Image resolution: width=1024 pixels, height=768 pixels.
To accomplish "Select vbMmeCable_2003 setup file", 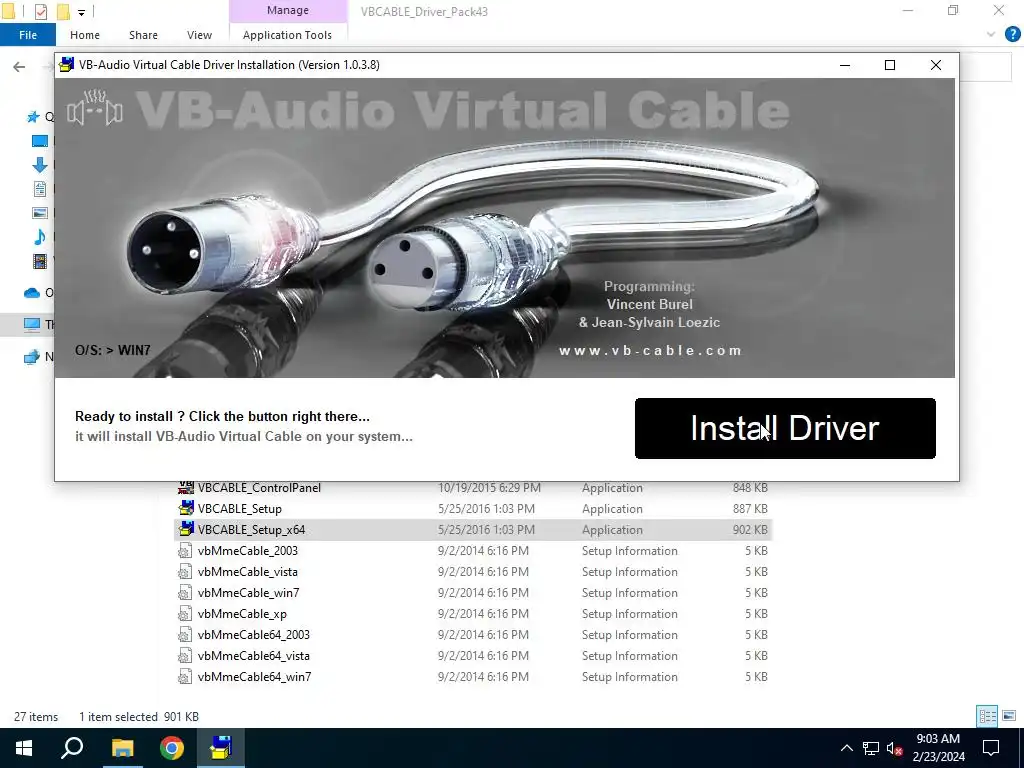I will coord(473,551).
